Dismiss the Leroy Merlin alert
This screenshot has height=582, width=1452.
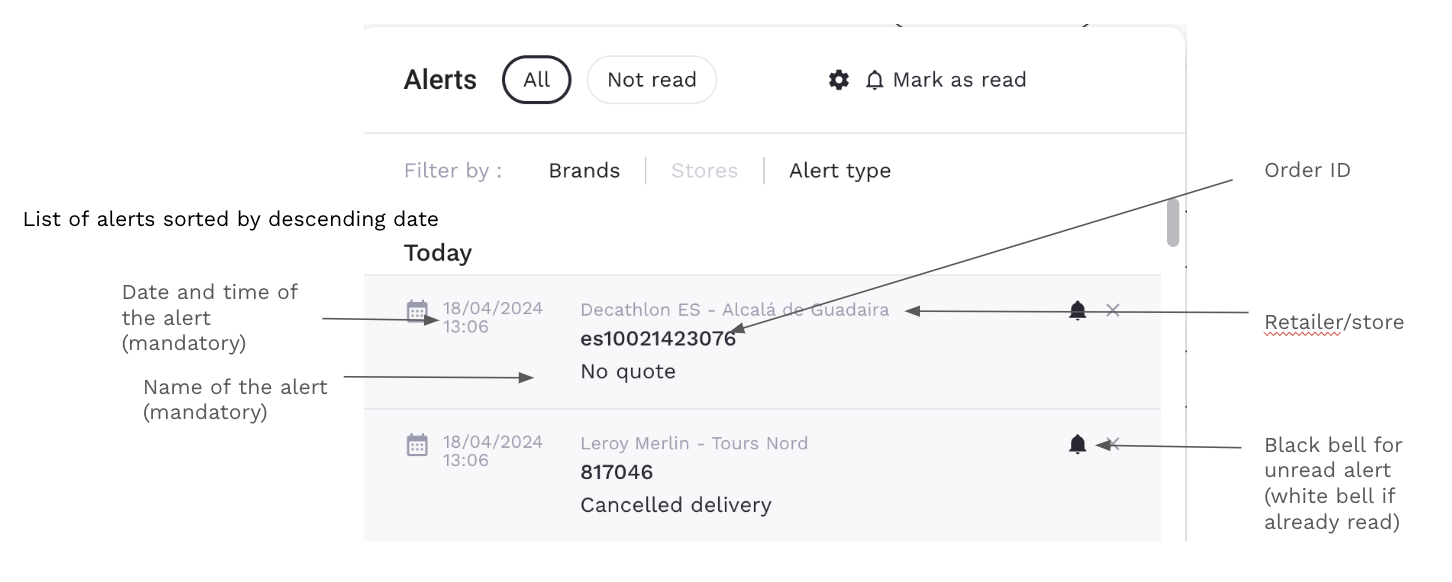tap(1113, 444)
